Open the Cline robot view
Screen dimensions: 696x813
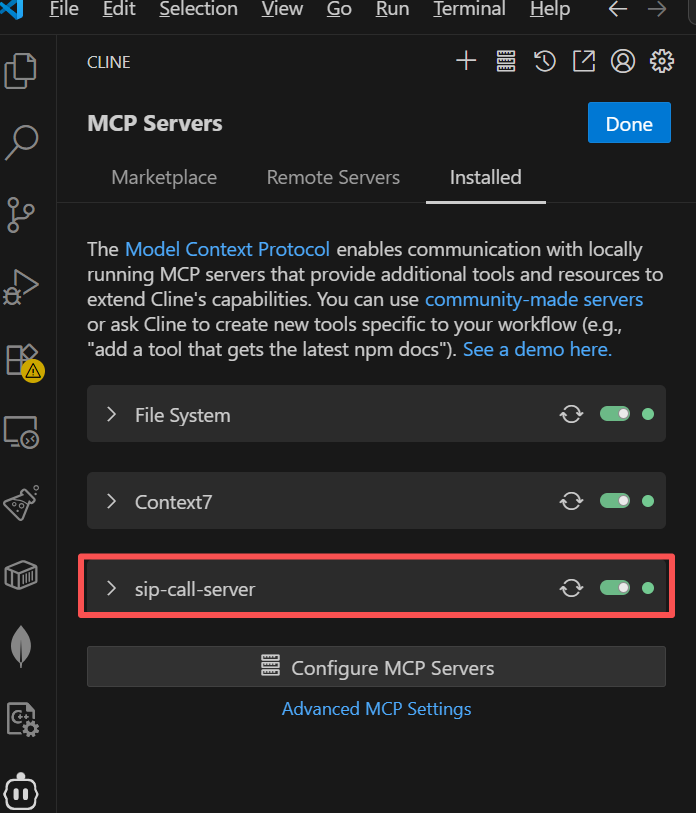21,791
